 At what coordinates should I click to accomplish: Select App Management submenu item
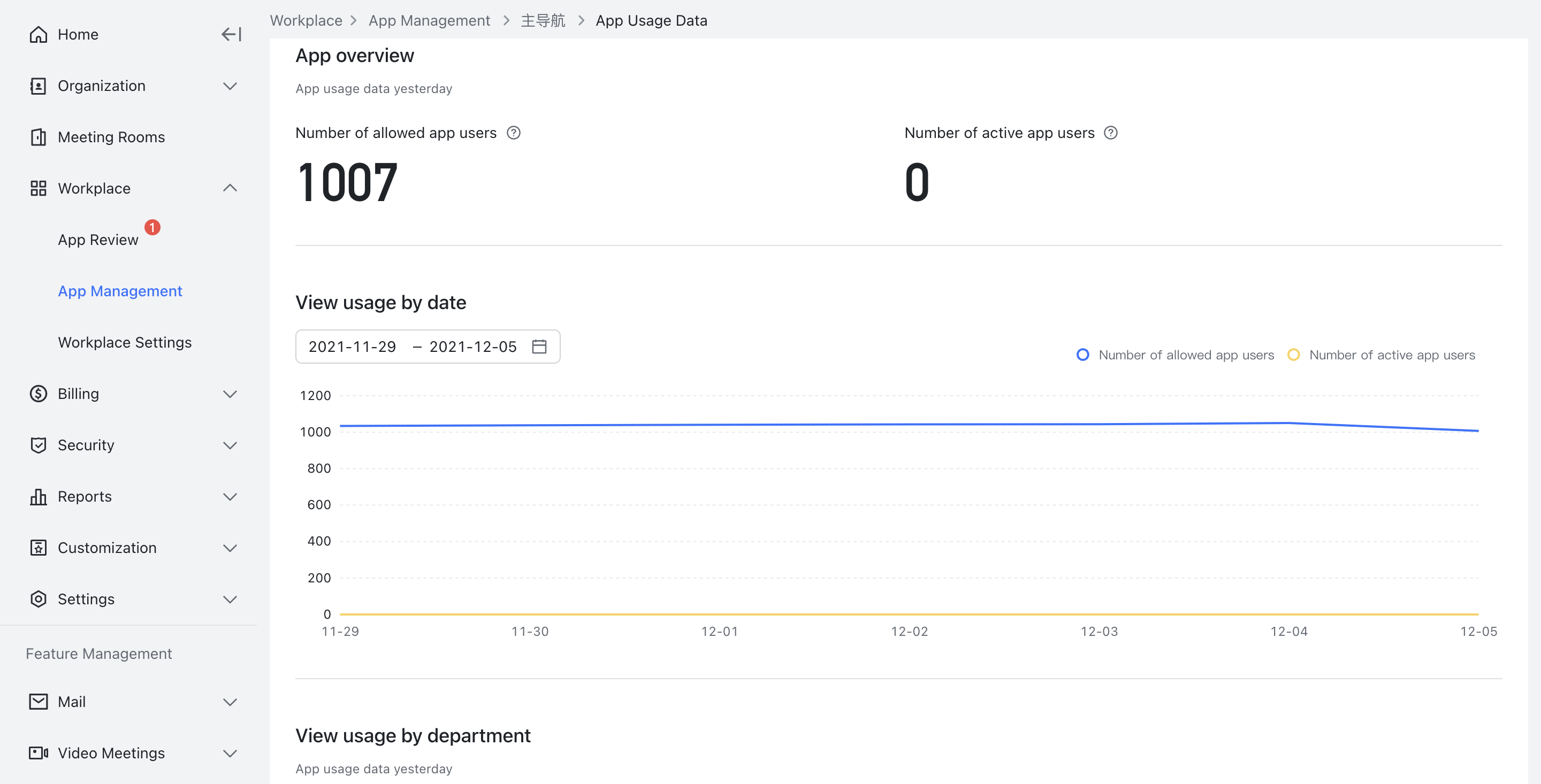pyautogui.click(x=120, y=291)
